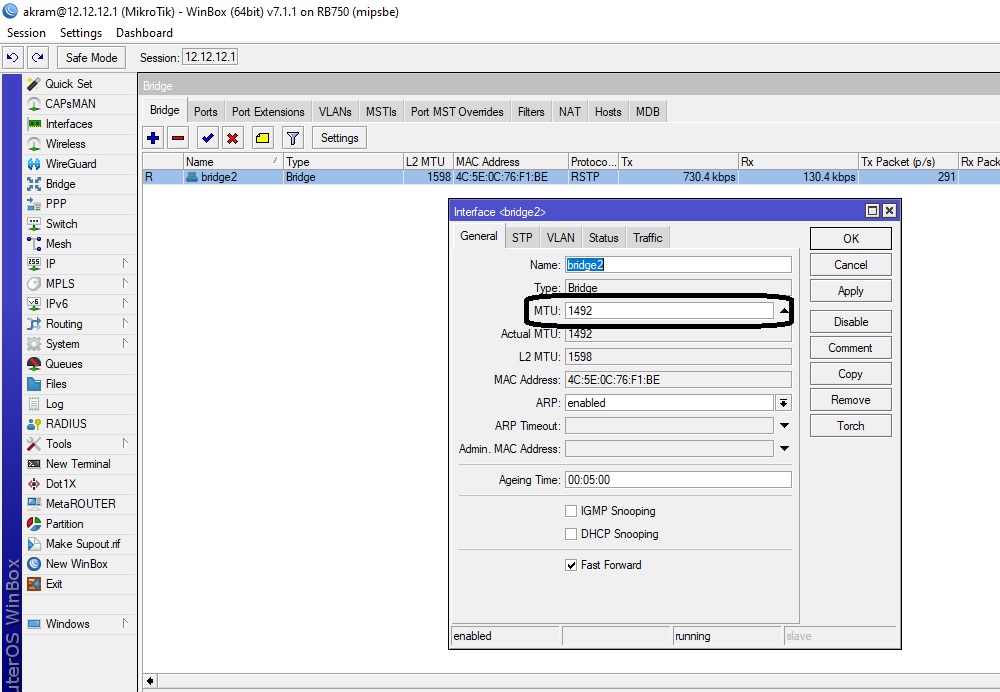Click the blue plus add icon
This screenshot has width=1000, height=692.
click(x=153, y=138)
